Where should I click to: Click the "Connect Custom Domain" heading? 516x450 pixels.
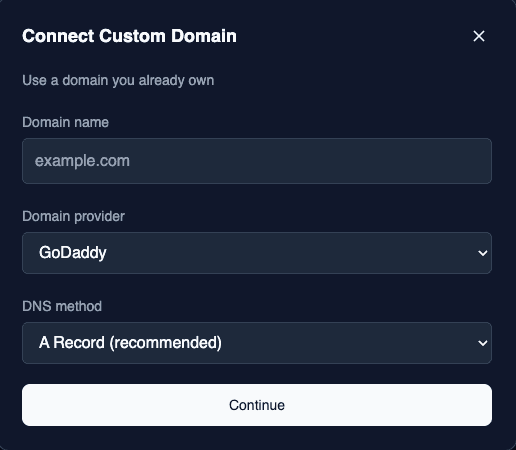(129, 36)
